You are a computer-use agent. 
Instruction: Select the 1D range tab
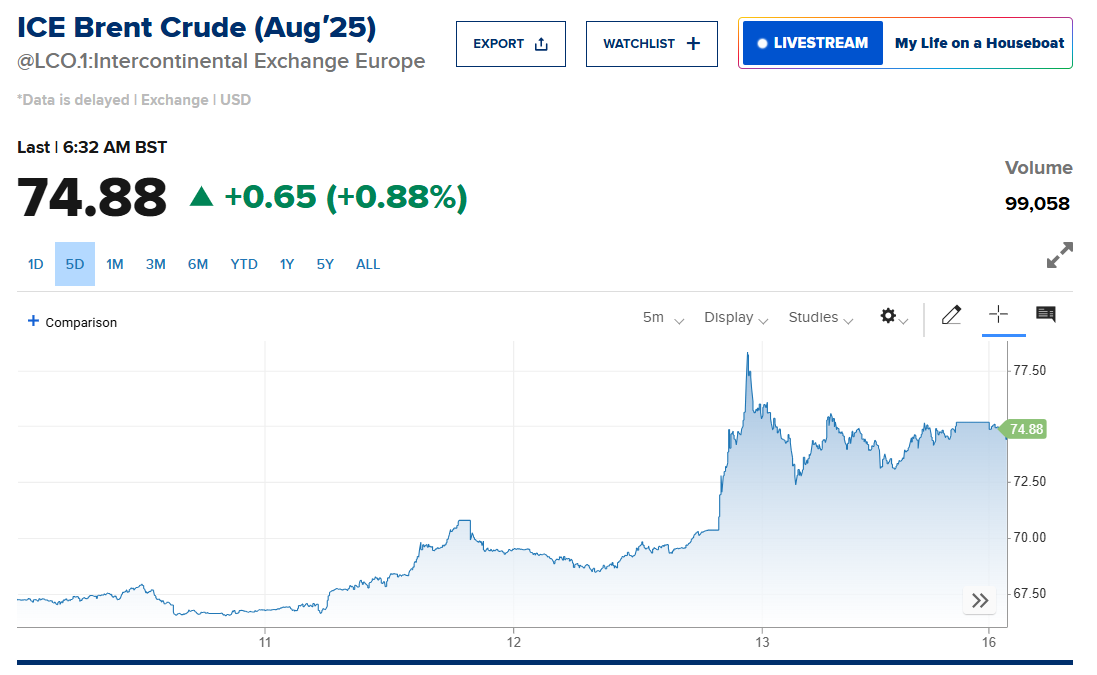(36, 264)
